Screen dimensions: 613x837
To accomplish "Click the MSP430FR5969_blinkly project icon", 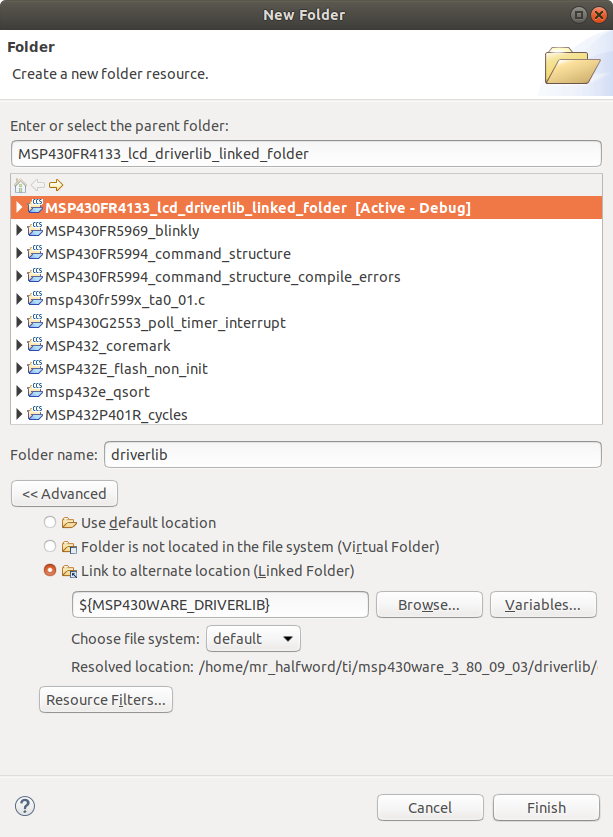I will click(x=35, y=231).
